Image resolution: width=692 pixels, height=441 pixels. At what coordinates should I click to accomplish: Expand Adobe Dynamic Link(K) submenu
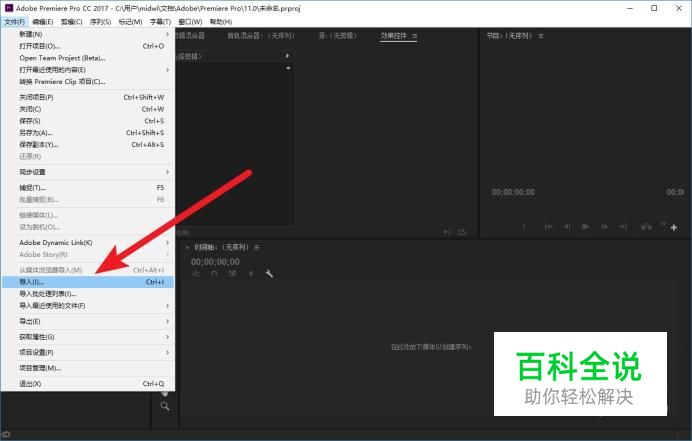coord(88,242)
